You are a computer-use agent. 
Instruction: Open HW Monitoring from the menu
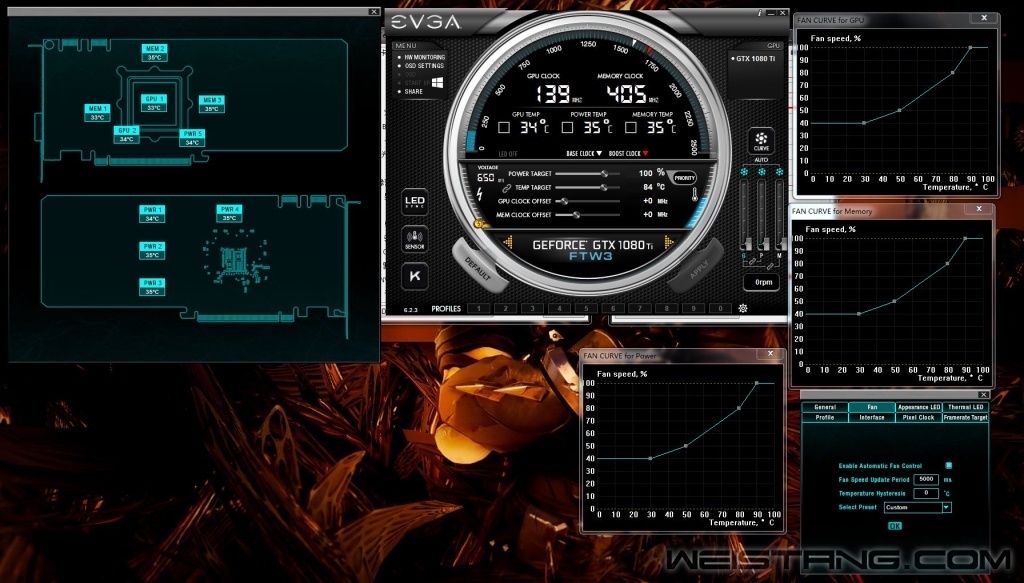pos(423,57)
